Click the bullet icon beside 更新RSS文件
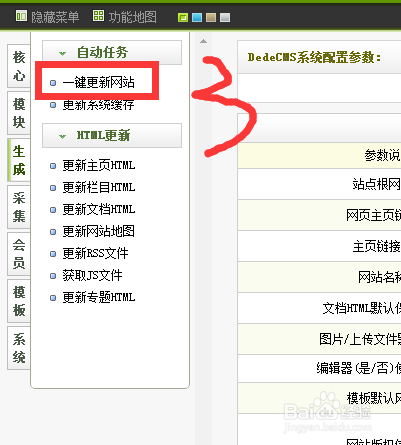This screenshot has height=445, width=401. tap(53, 254)
